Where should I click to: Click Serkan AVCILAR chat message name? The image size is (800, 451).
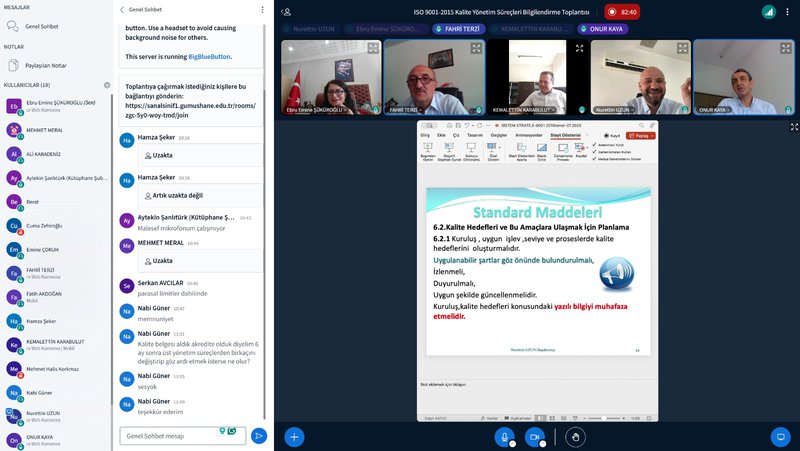tap(160, 283)
